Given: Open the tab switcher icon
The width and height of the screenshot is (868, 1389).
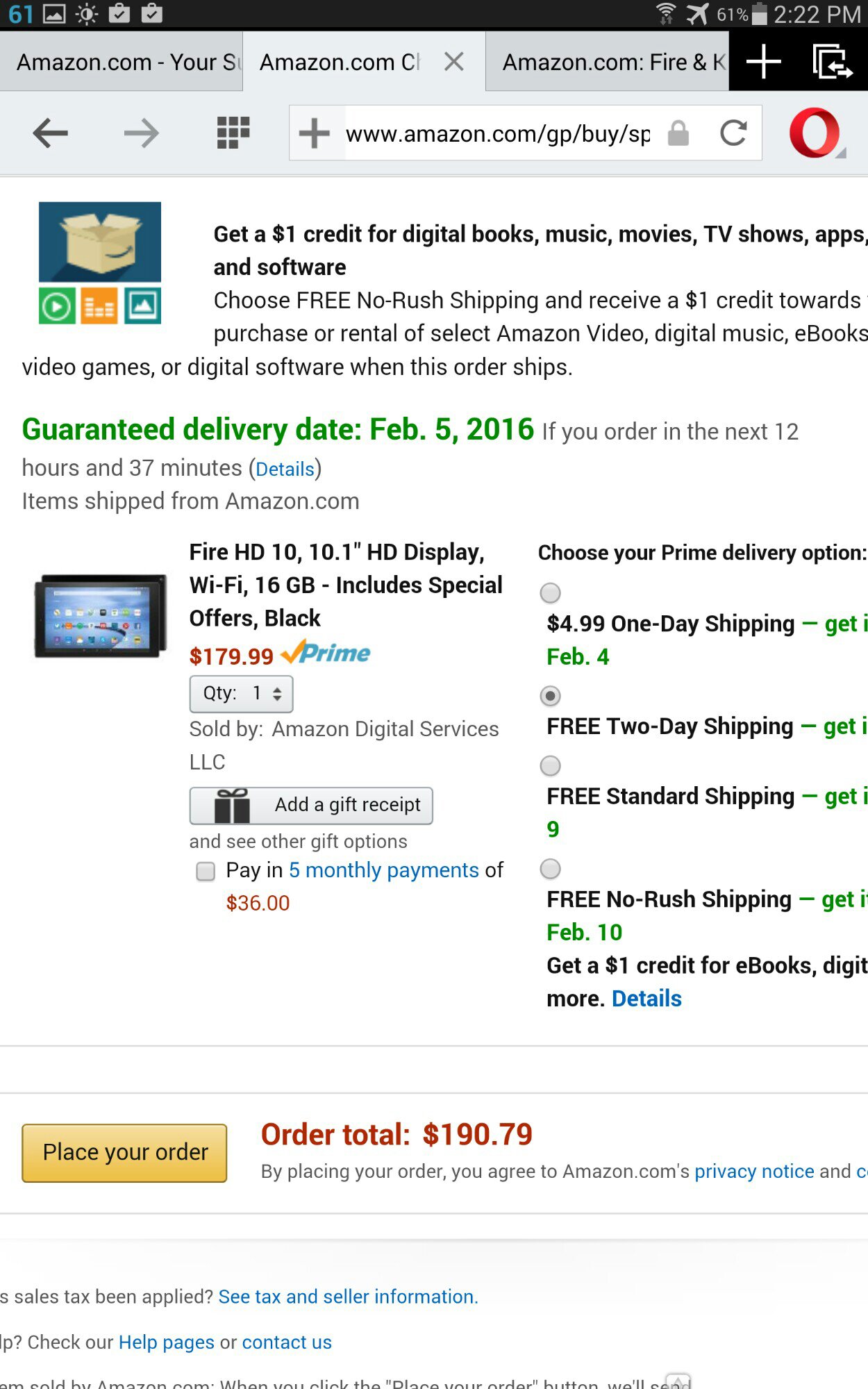Looking at the screenshot, I should [x=832, y=62].
